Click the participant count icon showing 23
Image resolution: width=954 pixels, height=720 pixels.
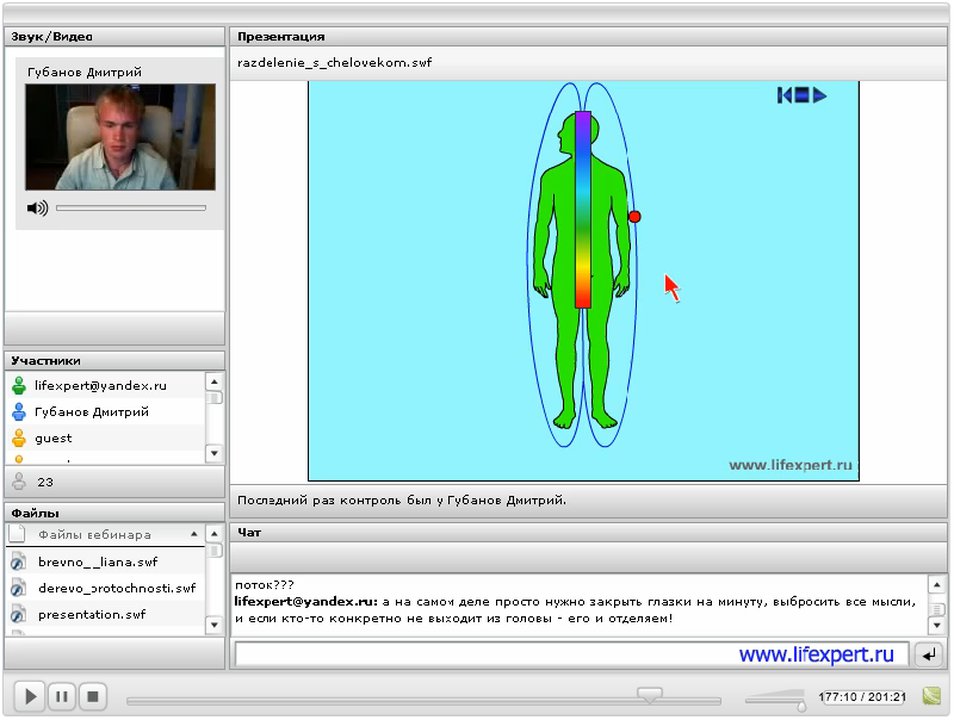pos(19,481)
